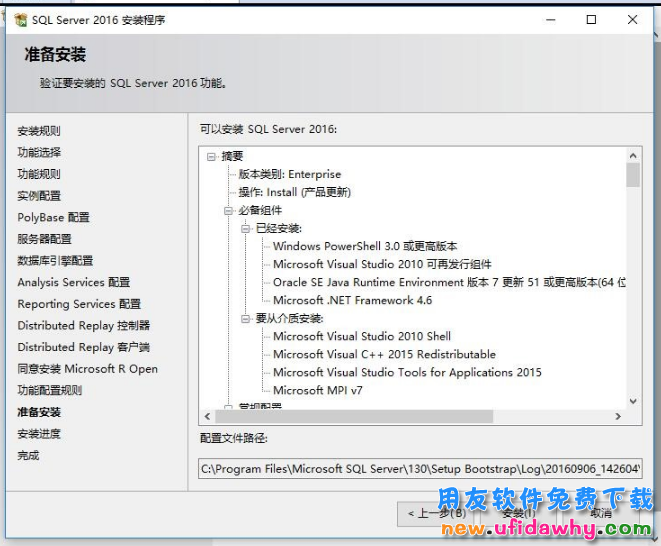Select Microsoft MPI v7 tree item
661x546 pixels.
point(317,390)
